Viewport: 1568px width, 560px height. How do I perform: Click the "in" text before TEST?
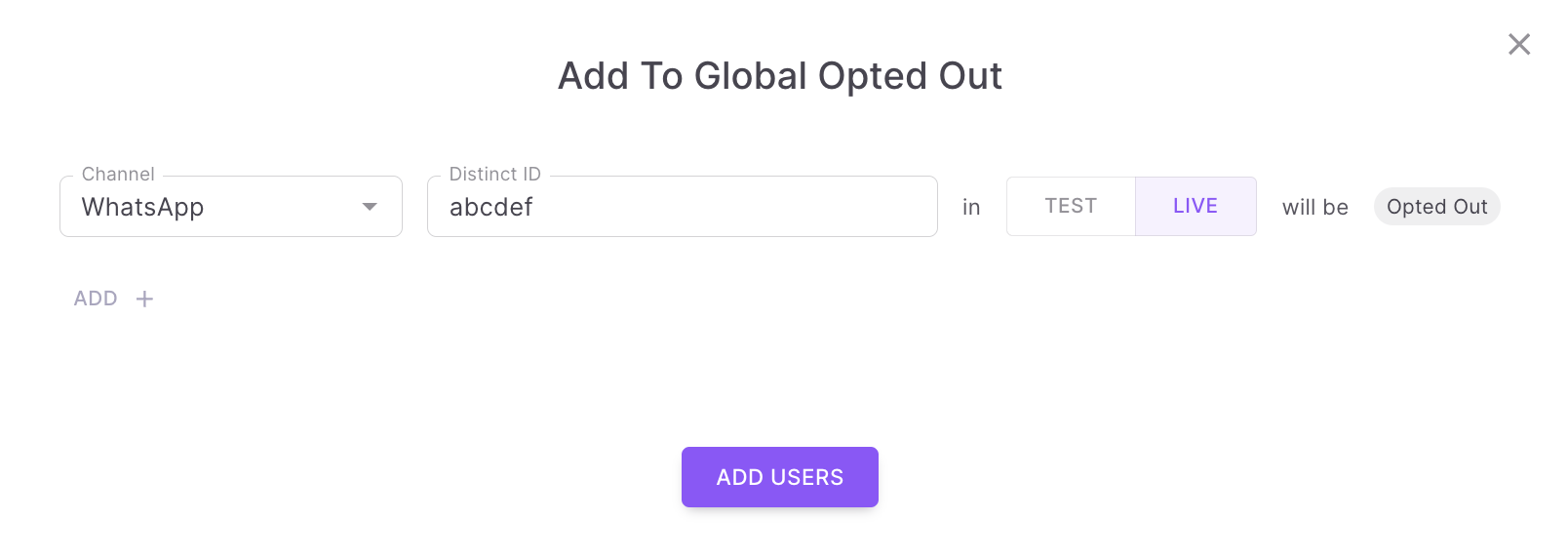click(x=971, y=207)
